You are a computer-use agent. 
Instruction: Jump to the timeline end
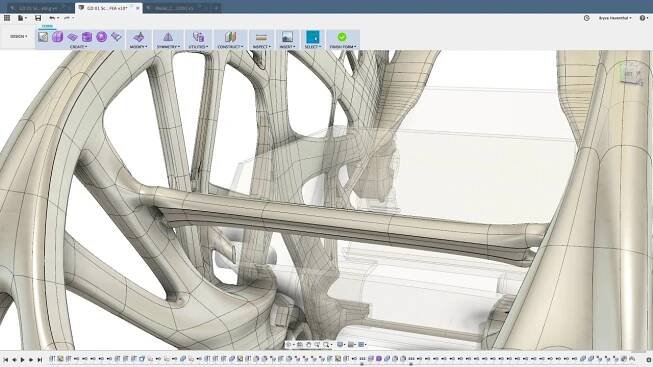pos(40,360)
